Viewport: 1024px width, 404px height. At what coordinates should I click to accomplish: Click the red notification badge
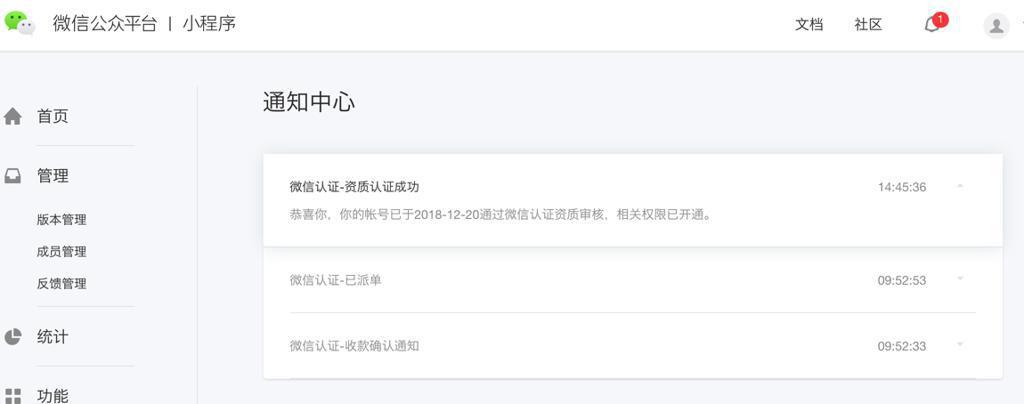point(940,19)
